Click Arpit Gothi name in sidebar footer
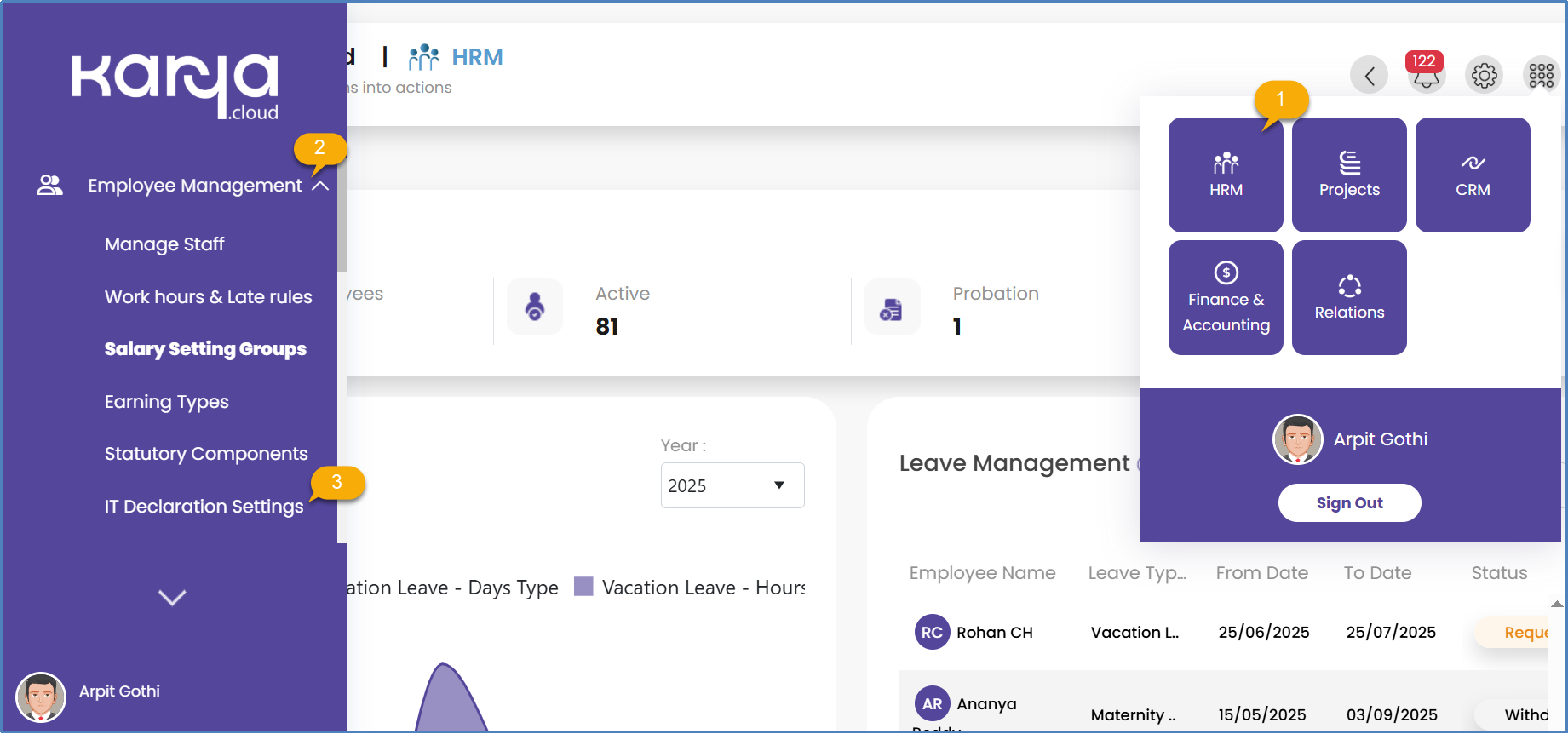This screenshot has height=734, width=1568. 119,691
